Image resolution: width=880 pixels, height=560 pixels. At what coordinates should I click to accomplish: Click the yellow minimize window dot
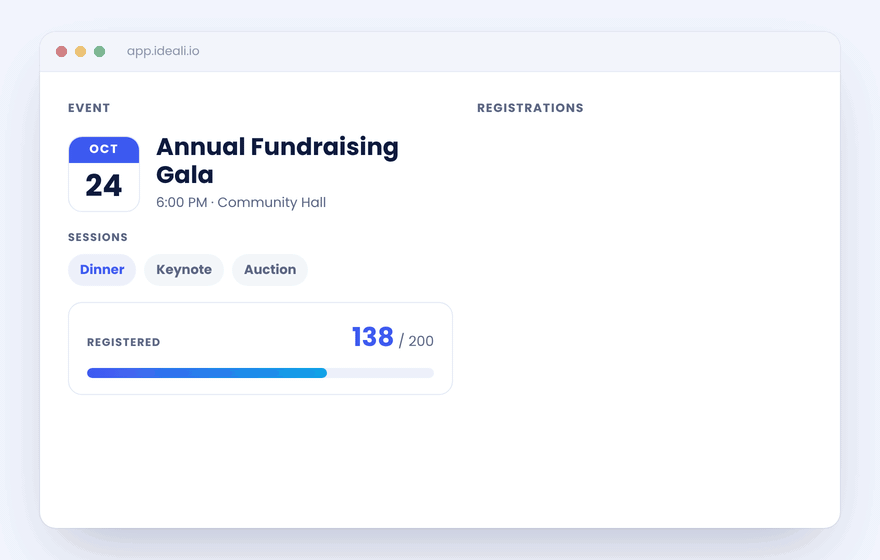(81, 52)
